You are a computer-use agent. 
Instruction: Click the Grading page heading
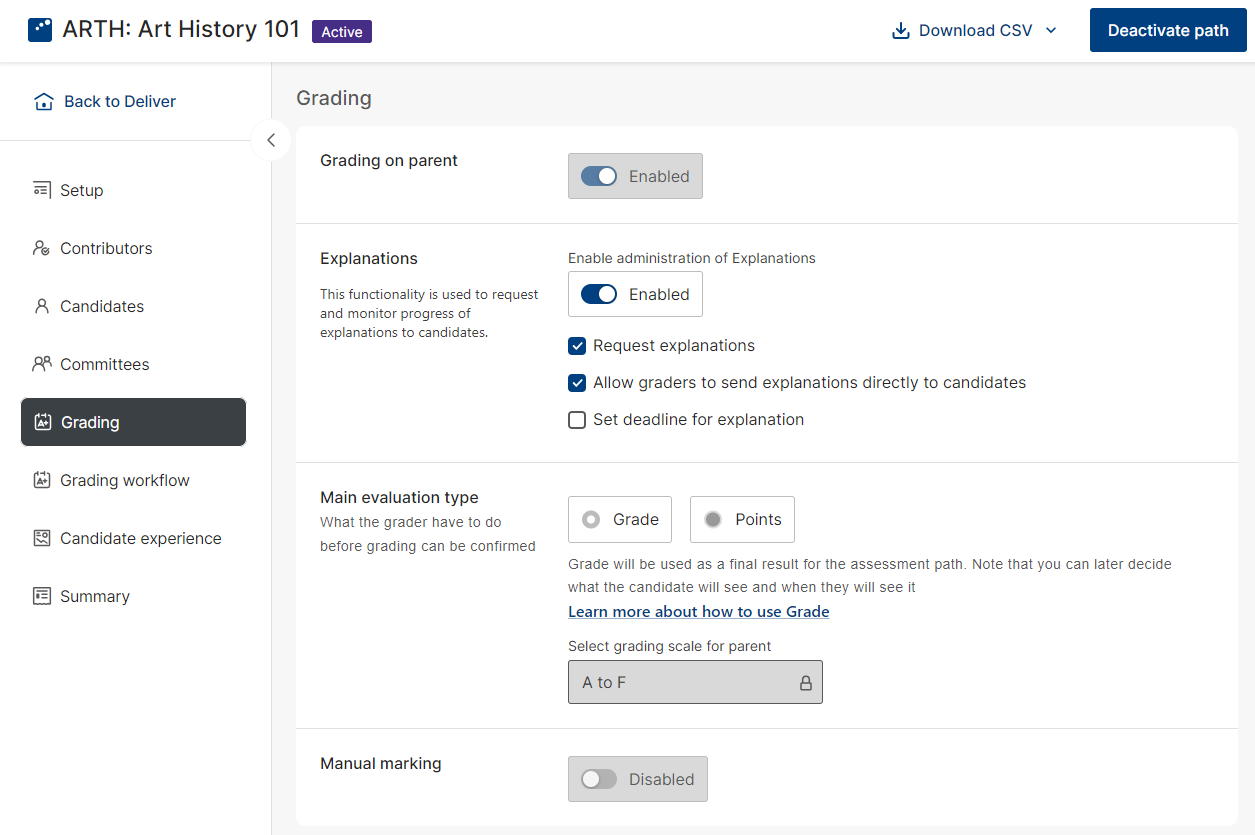(334, 98)
